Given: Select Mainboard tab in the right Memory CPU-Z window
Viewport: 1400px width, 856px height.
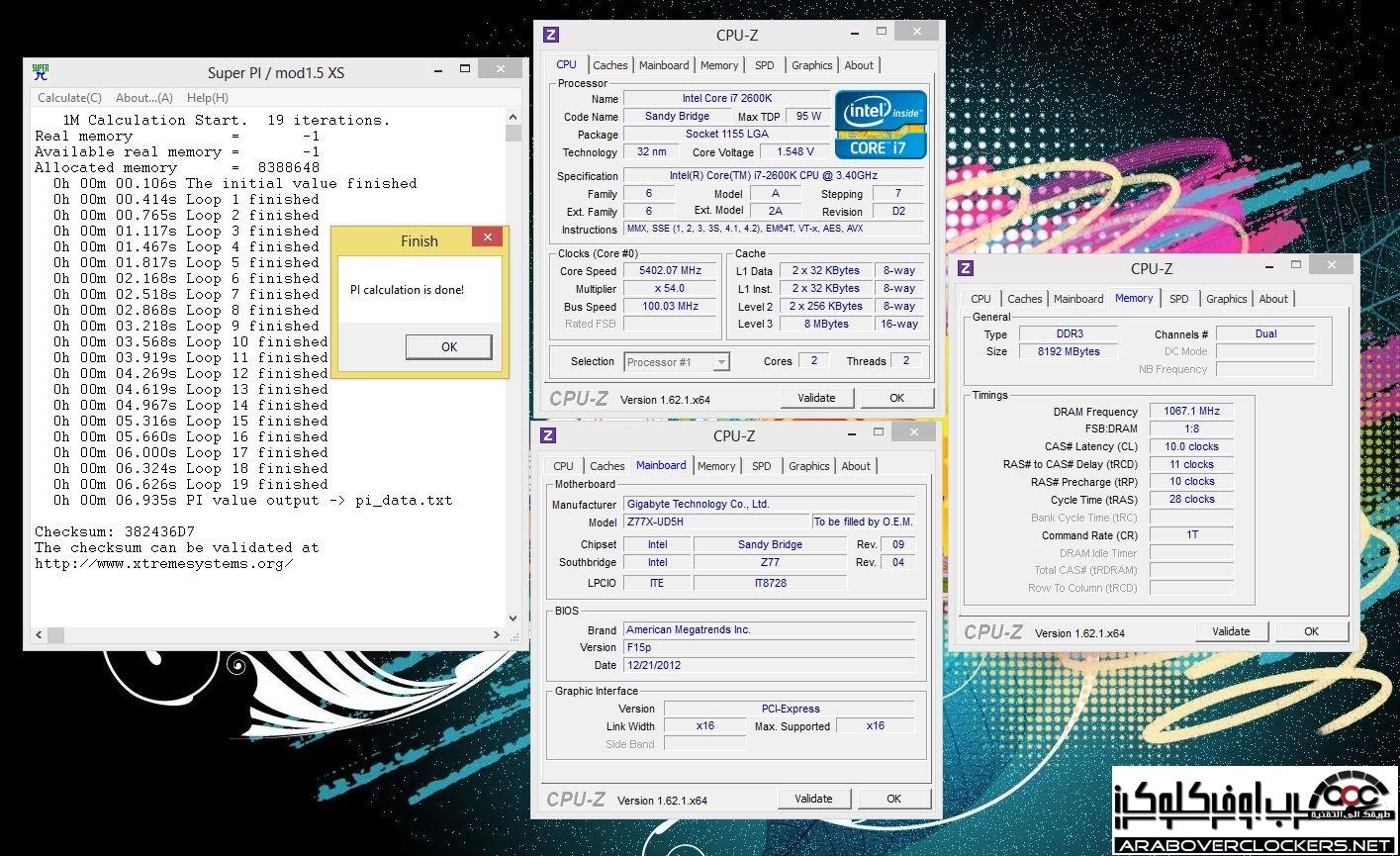Looking at the screenshot, I should [x=1078, y=299].
